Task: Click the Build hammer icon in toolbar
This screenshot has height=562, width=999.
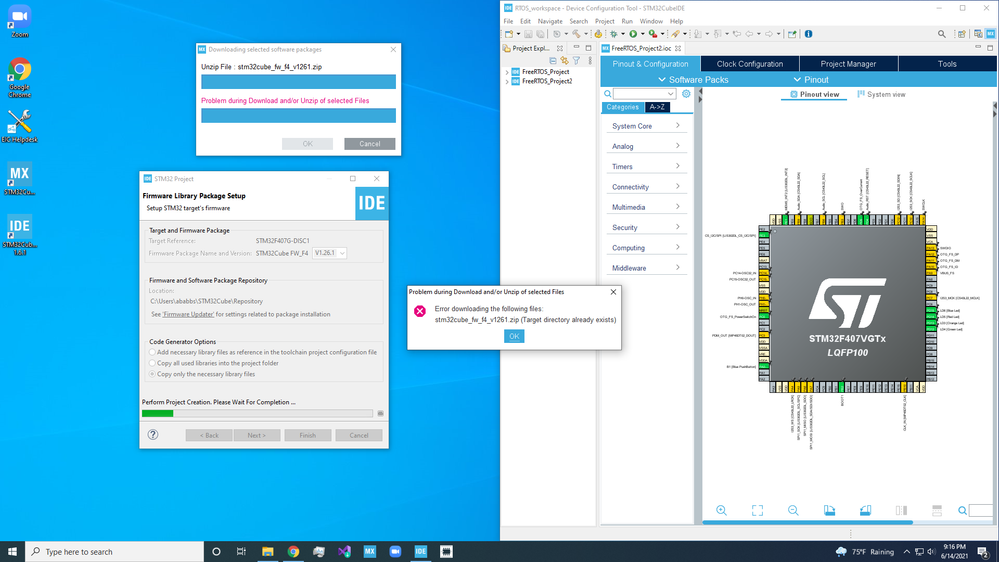Action: click(576, 34)
